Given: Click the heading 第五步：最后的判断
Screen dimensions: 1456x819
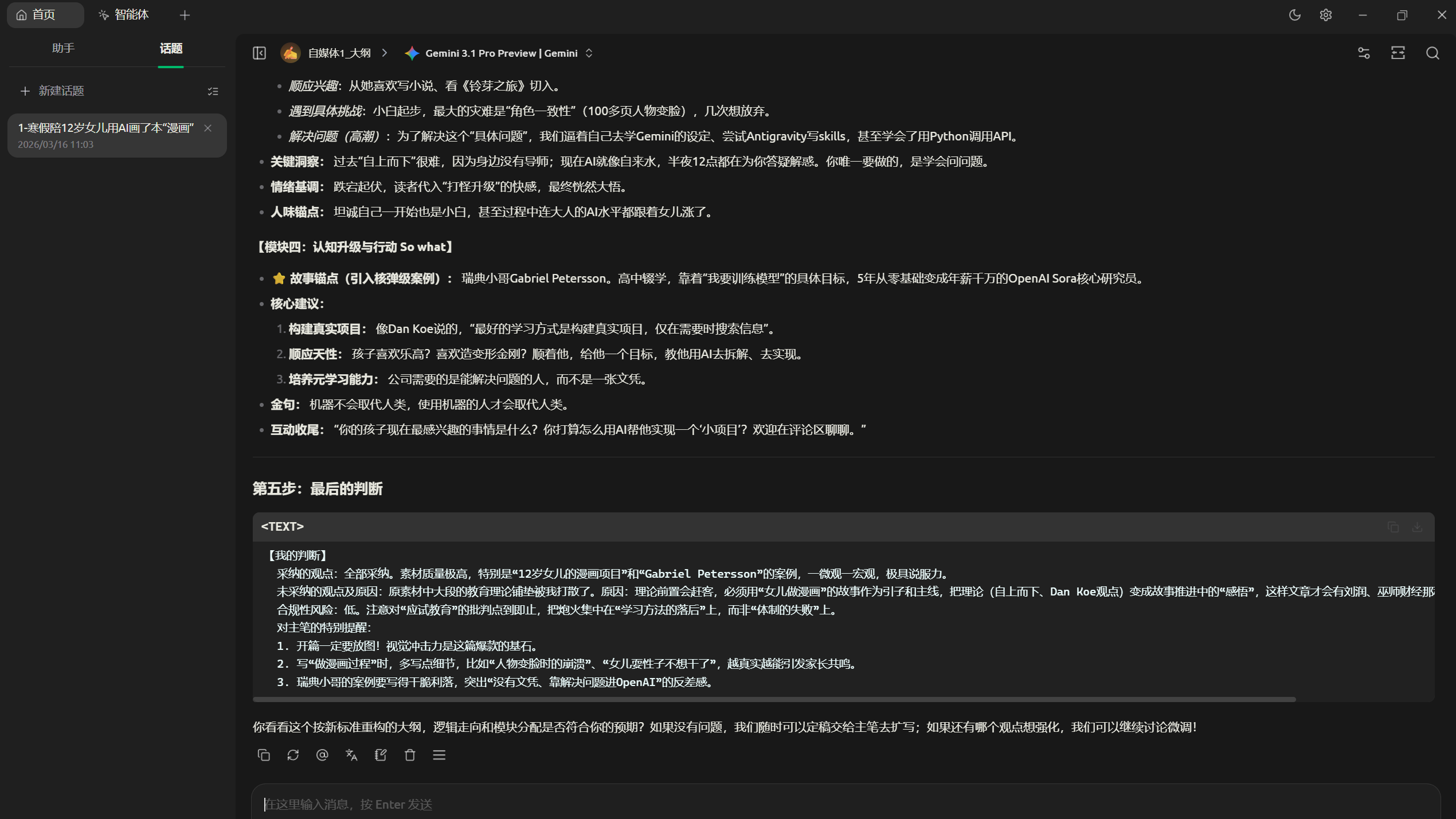Looking at the screenshot, I should pyautogui.click(x=318, y=489).
